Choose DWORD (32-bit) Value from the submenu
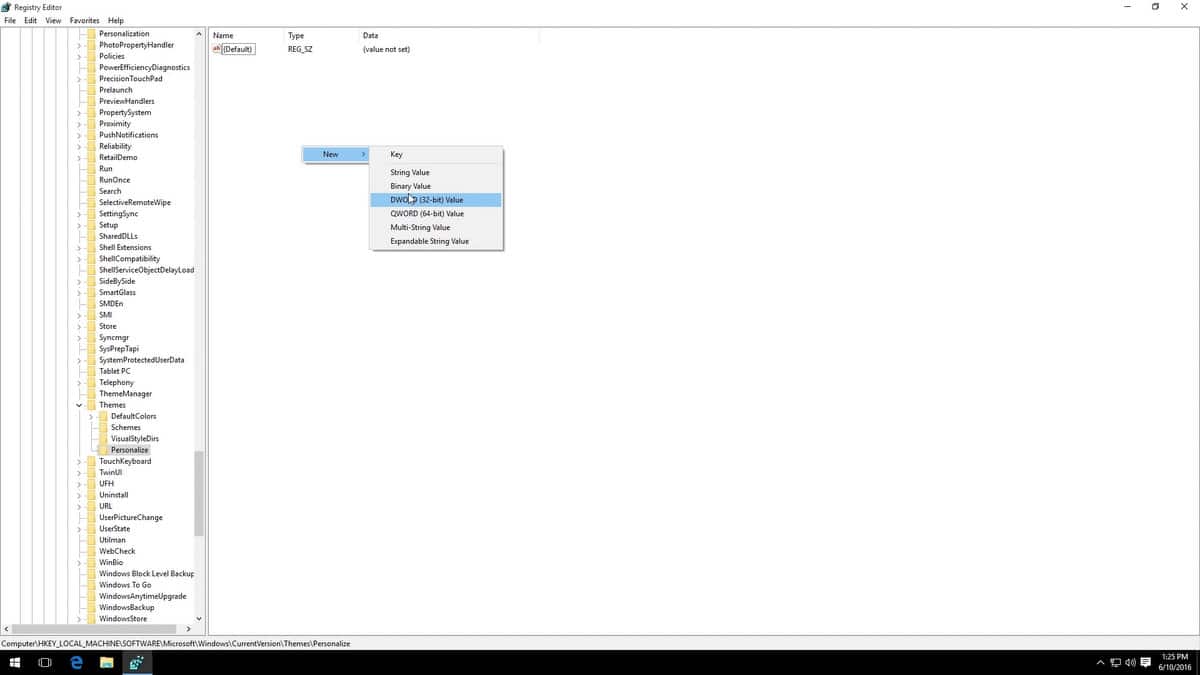The image size is (1200, 675). point(435,200)
